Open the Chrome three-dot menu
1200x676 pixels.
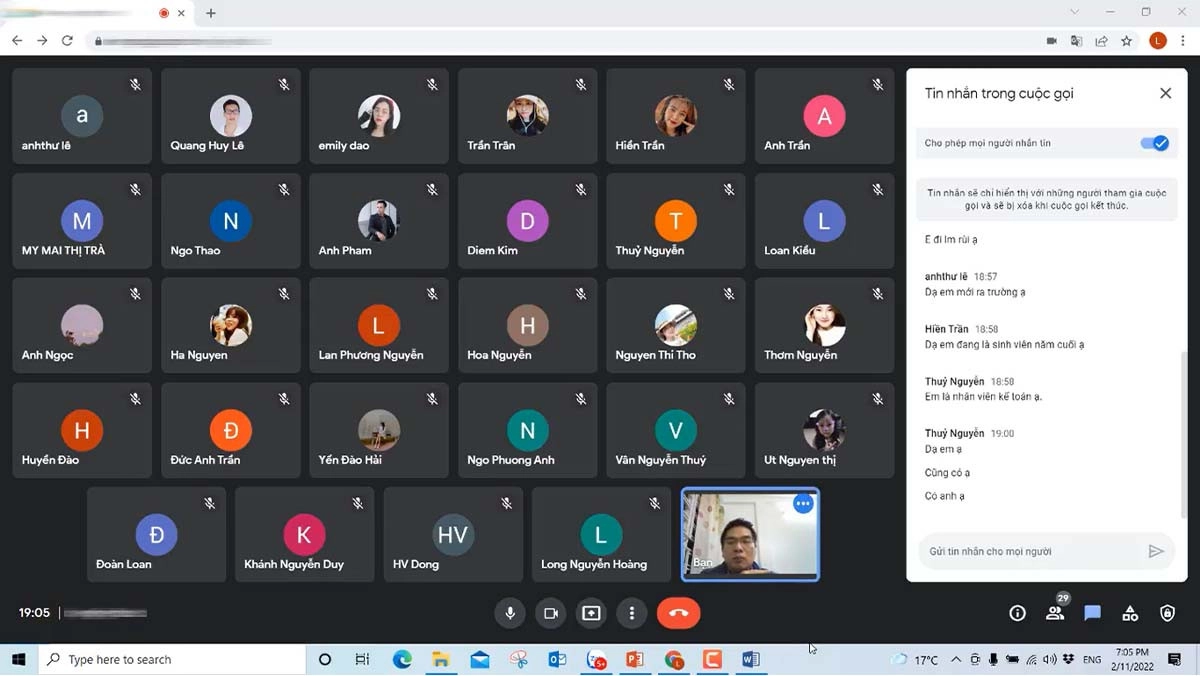click(1183, 41)
